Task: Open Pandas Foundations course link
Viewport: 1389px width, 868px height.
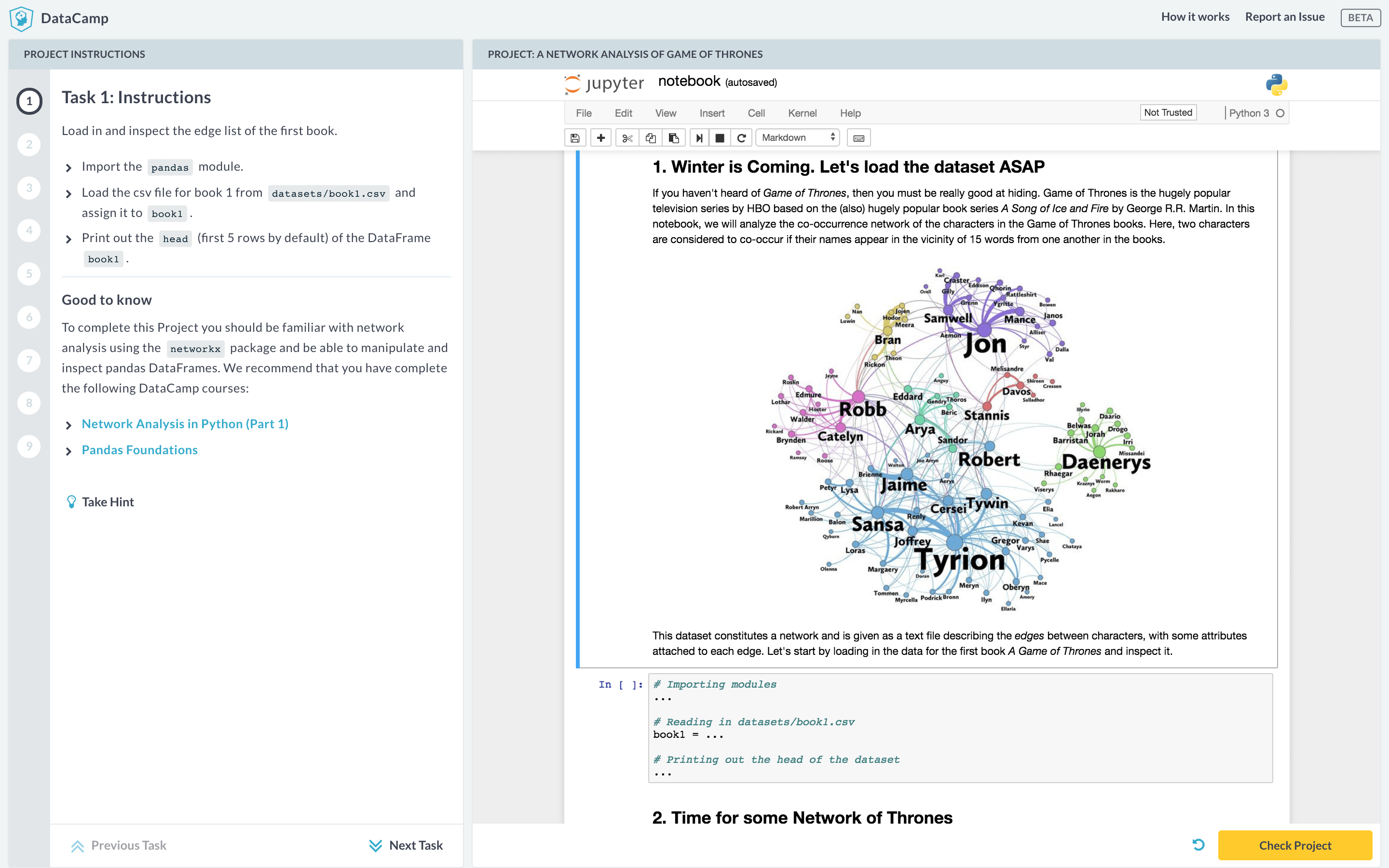Action: (x=139, y=450)
